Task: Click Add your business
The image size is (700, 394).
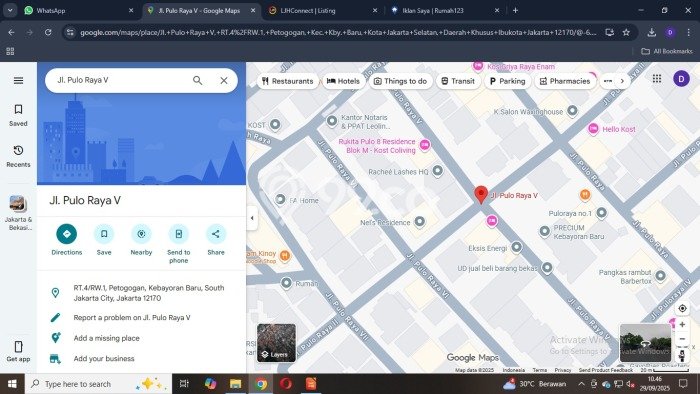Action: coord(104,359)
